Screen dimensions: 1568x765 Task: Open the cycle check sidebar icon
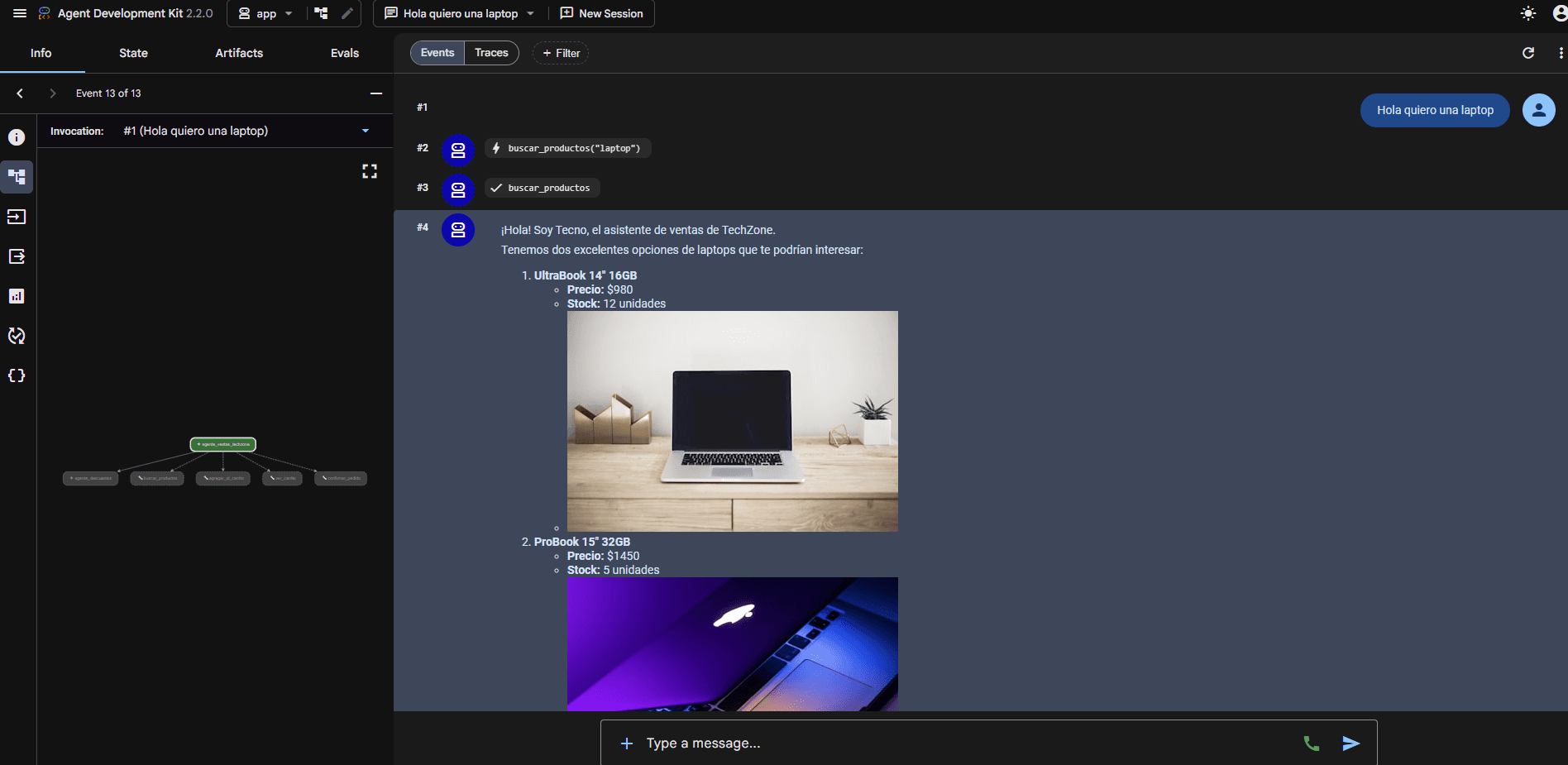17,336
